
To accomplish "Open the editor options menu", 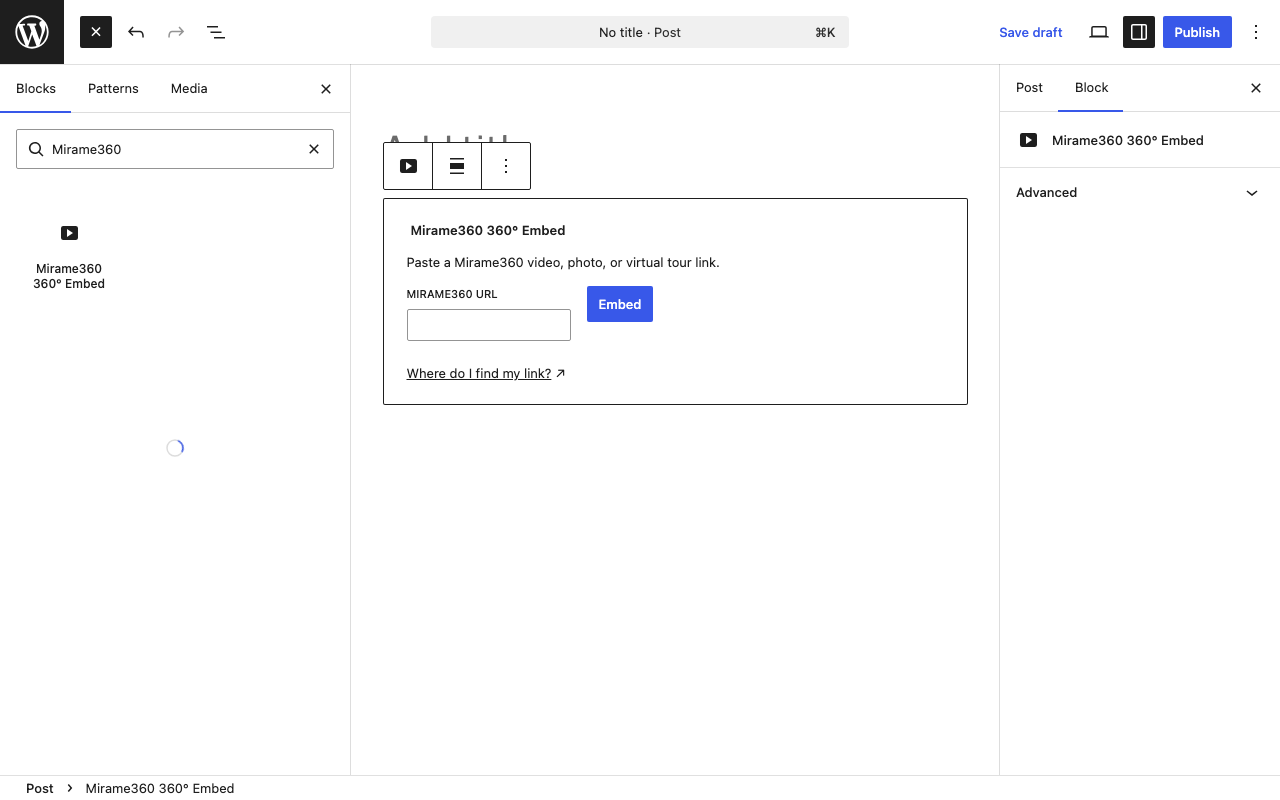I will pyautogui.click(x=1256, y=32).
